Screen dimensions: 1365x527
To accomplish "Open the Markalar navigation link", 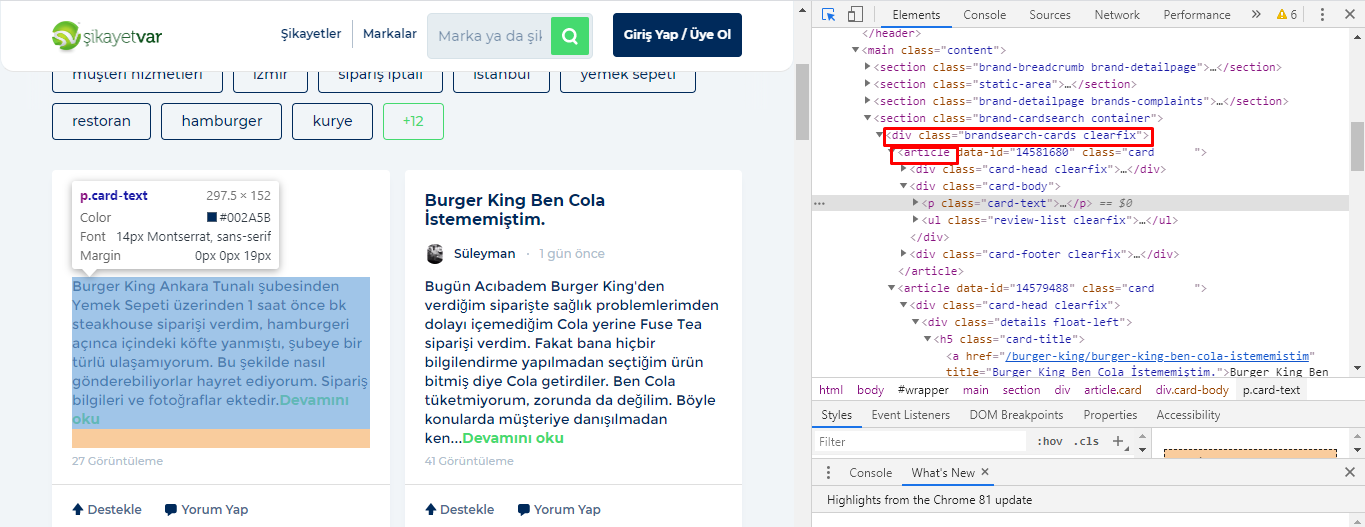I will (390, 34).
